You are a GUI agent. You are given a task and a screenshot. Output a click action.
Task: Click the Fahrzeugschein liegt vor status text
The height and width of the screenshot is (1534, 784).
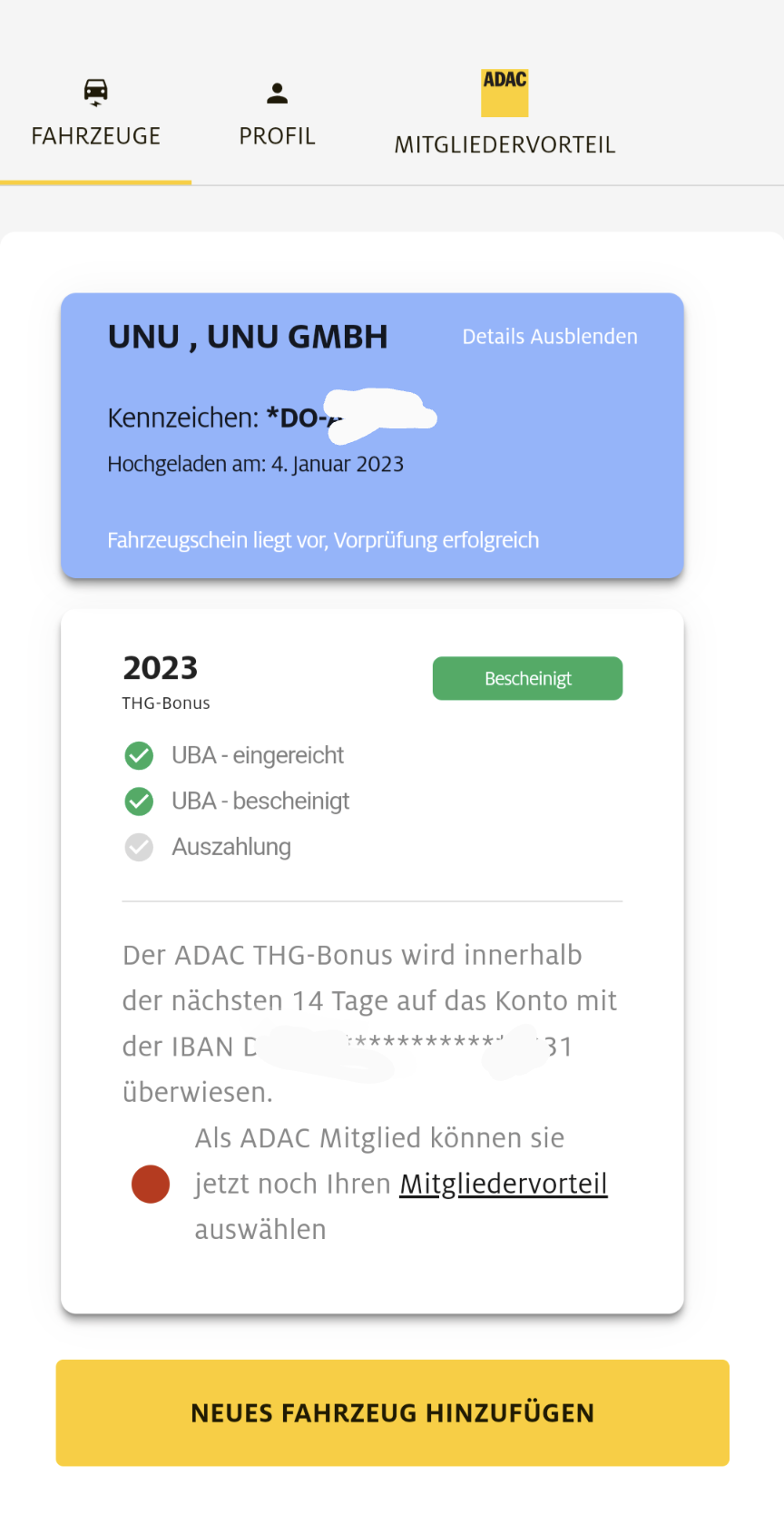click(x=323, y=541)
